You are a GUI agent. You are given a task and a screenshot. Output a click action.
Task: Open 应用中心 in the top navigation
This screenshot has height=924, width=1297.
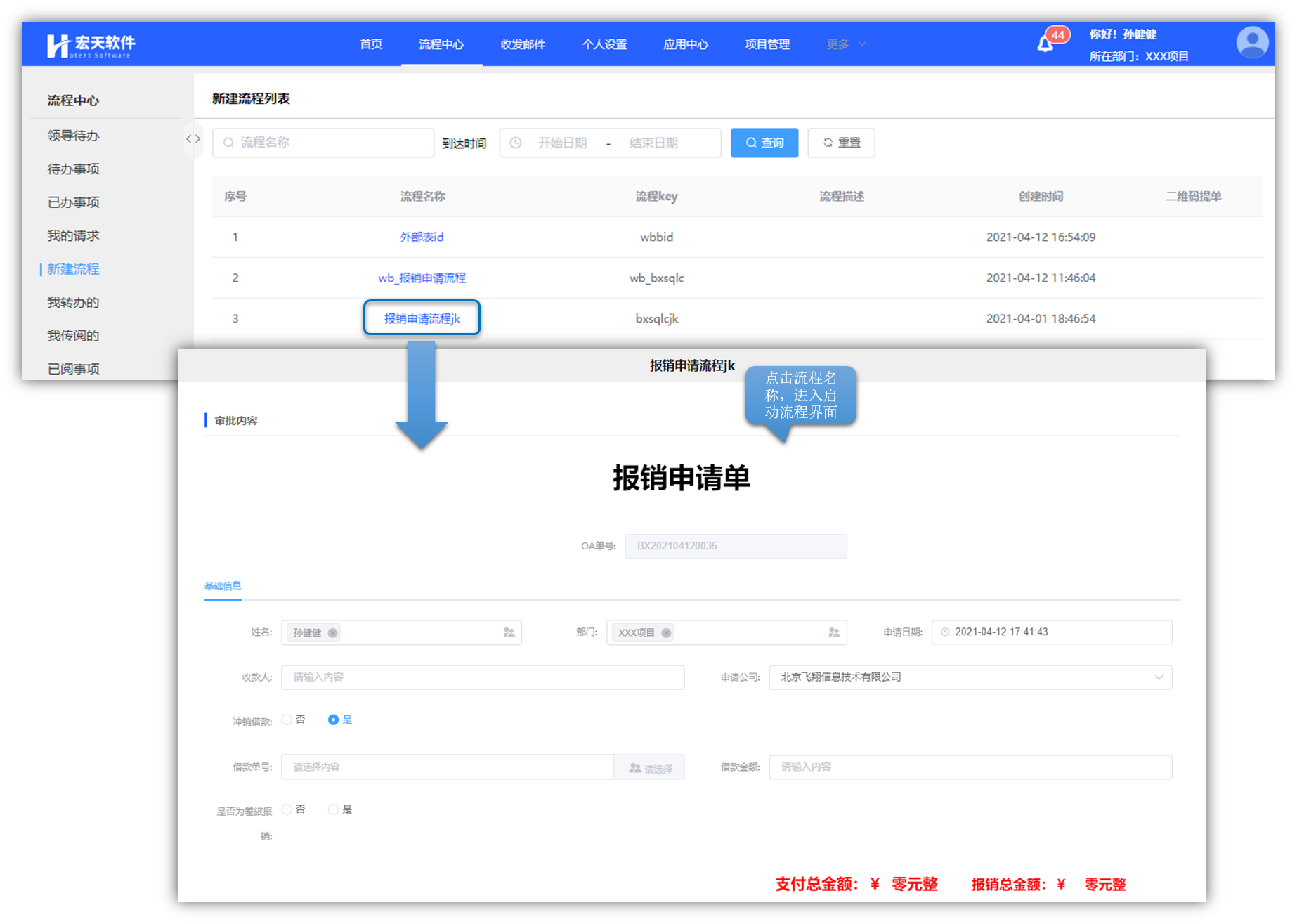(x=686, y=44)
